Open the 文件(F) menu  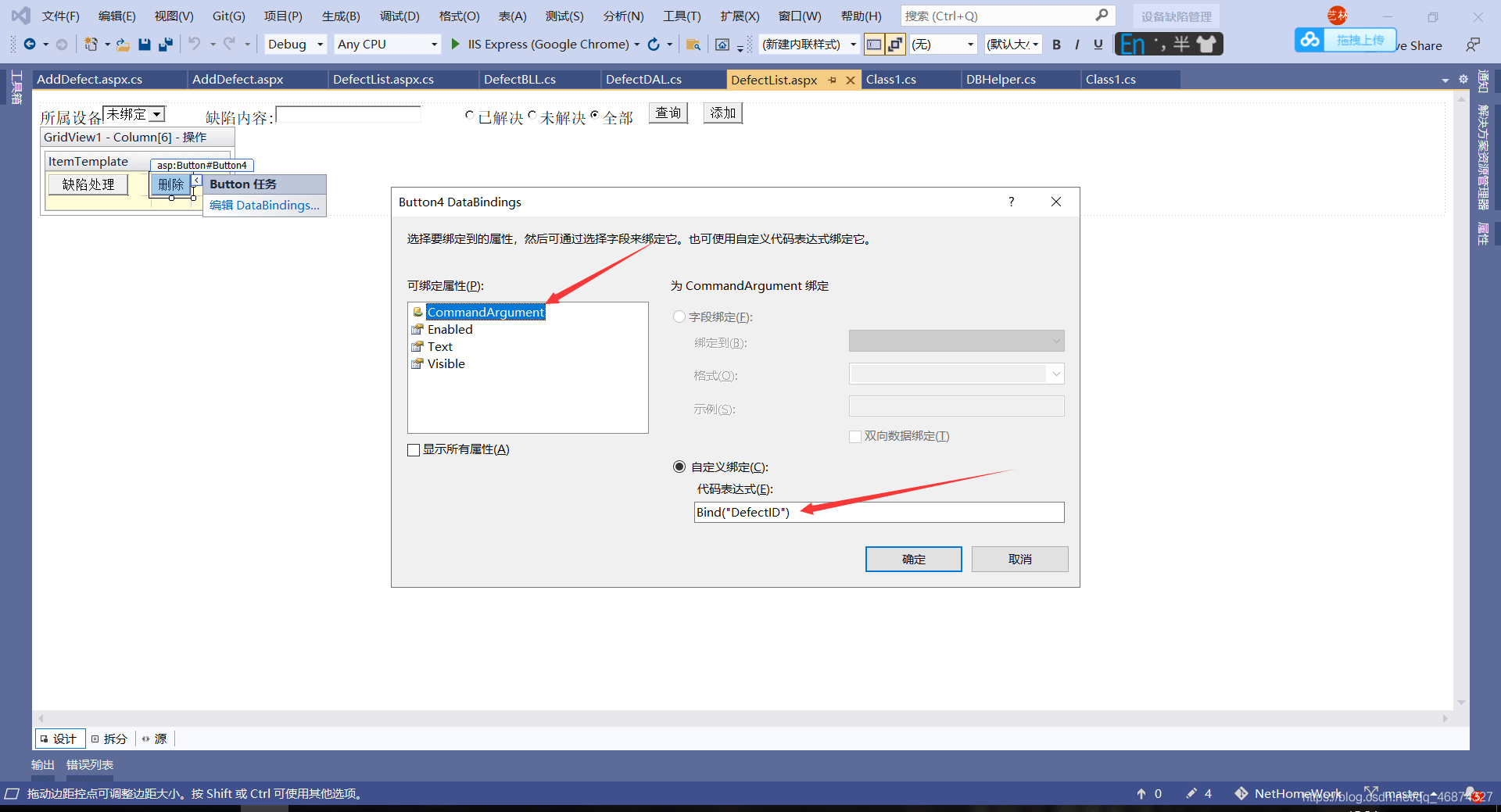click(60, 16)
